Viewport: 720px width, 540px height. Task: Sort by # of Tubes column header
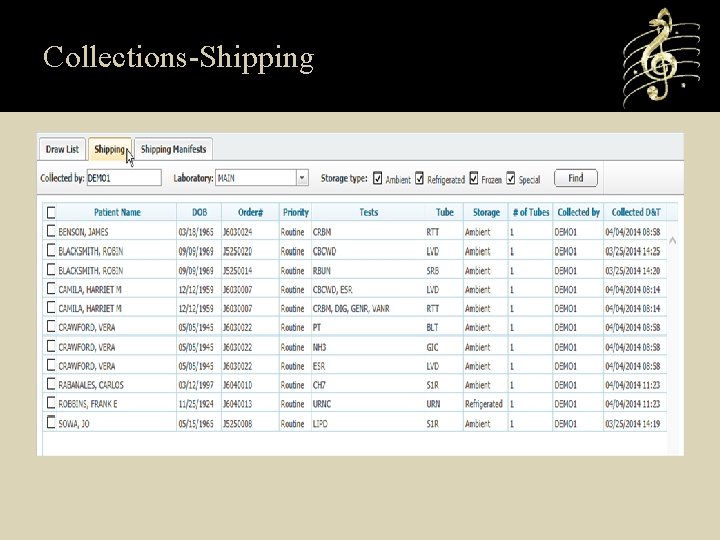pos(530,212)
